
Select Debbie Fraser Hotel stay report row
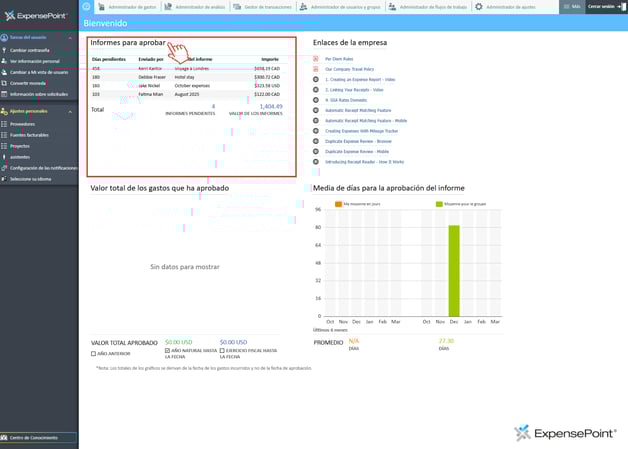tap(187, 77)
